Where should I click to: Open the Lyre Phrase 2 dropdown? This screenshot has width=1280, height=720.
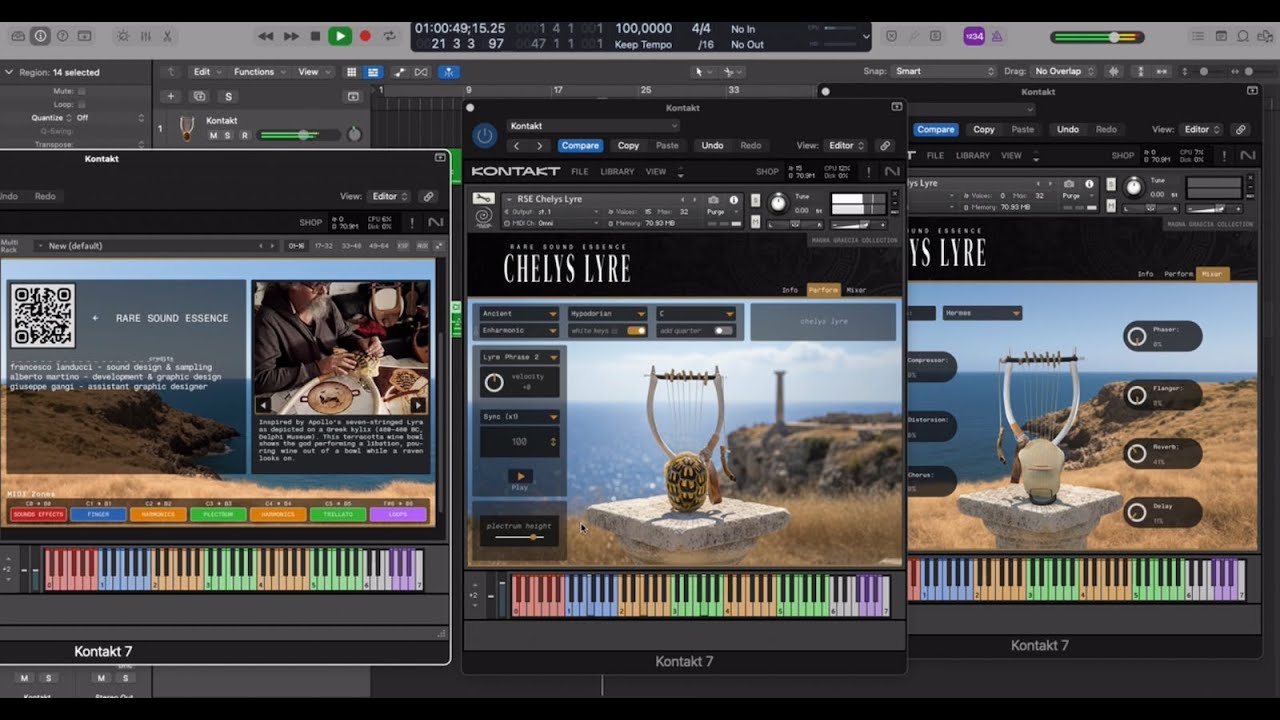[518, 357]
